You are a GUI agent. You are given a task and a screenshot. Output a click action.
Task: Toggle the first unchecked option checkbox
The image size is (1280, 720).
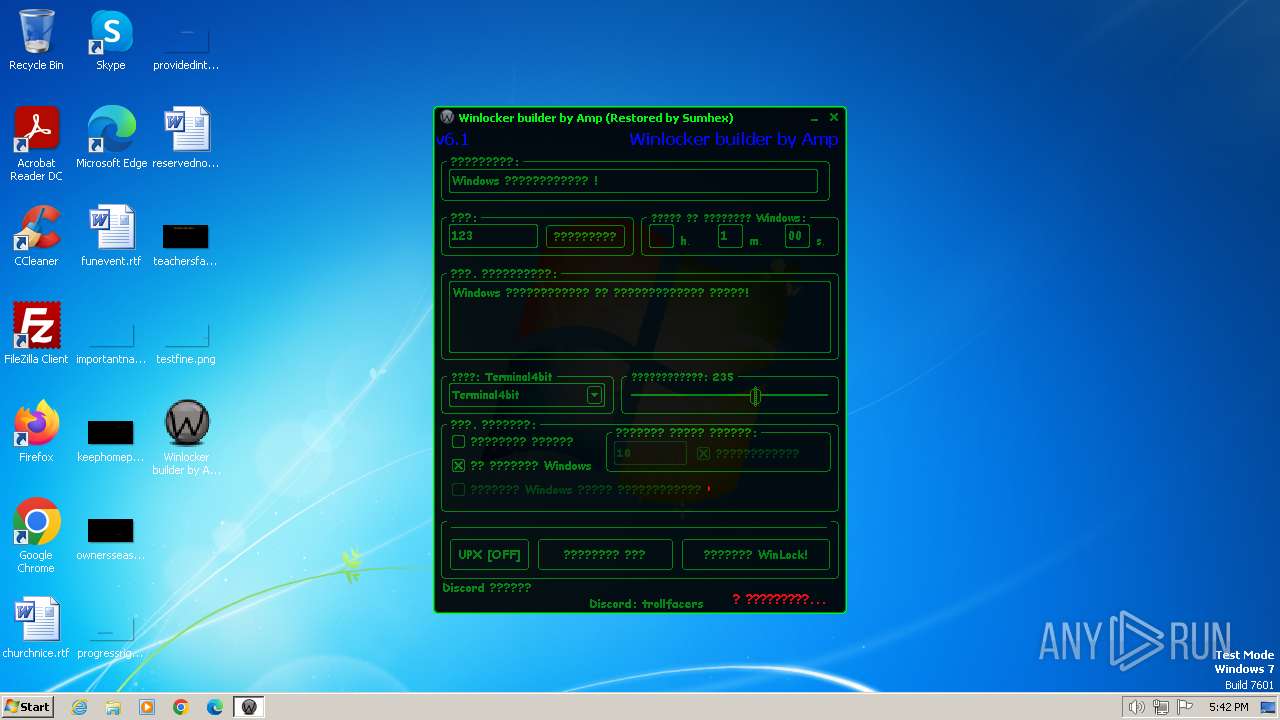pos(458,441)
